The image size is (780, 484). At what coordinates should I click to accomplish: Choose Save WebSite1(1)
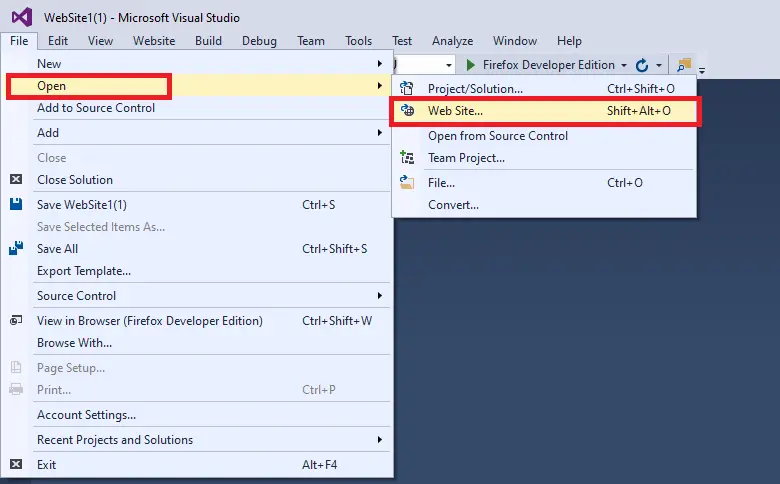pos(197,204)
